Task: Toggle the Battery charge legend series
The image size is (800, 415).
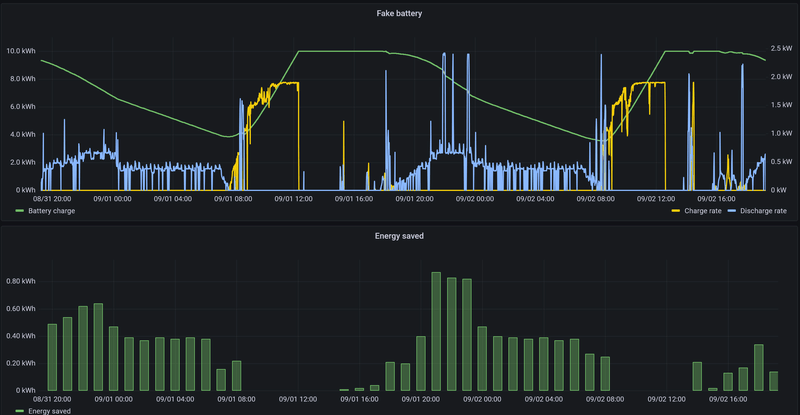Action: (x=52, y=211)
